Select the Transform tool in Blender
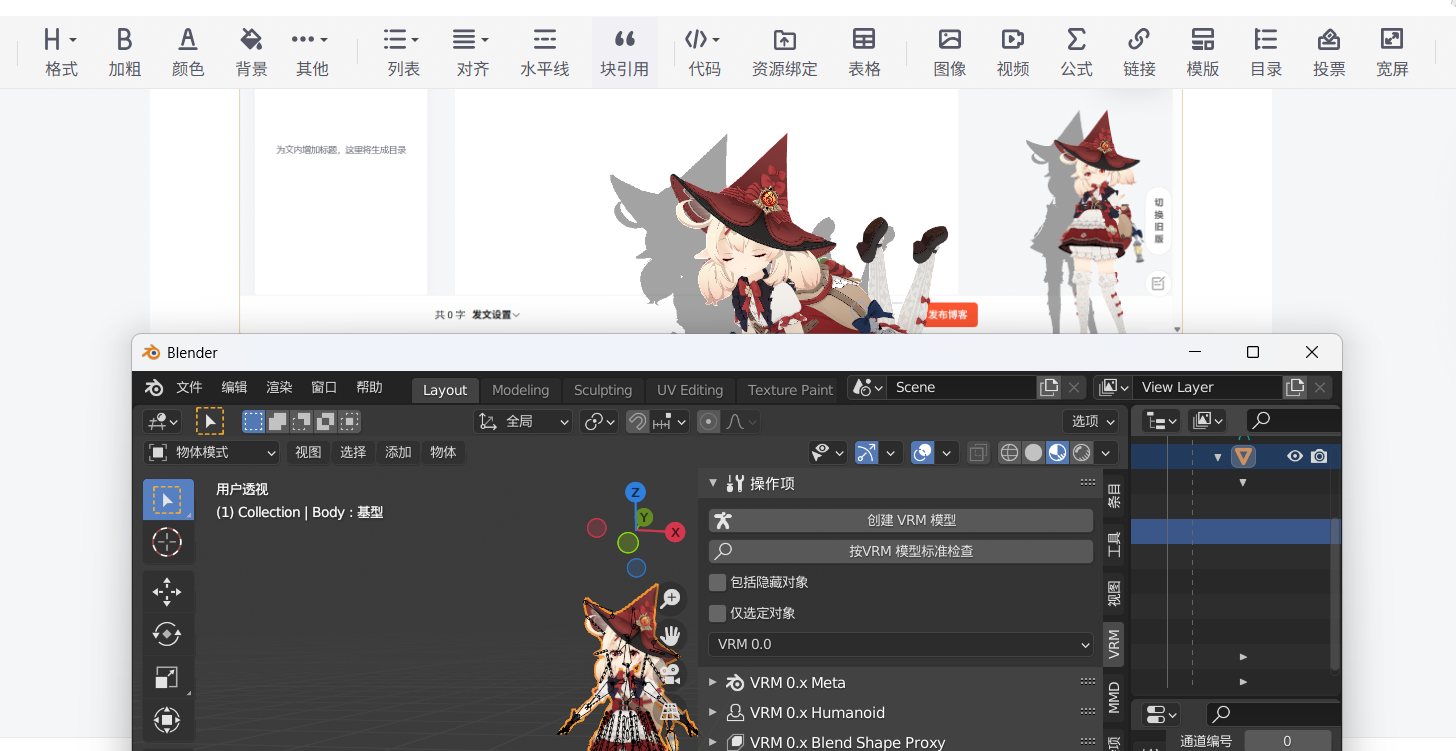The height and width of the screenshot is (751, 1456). tap(167, 720)
